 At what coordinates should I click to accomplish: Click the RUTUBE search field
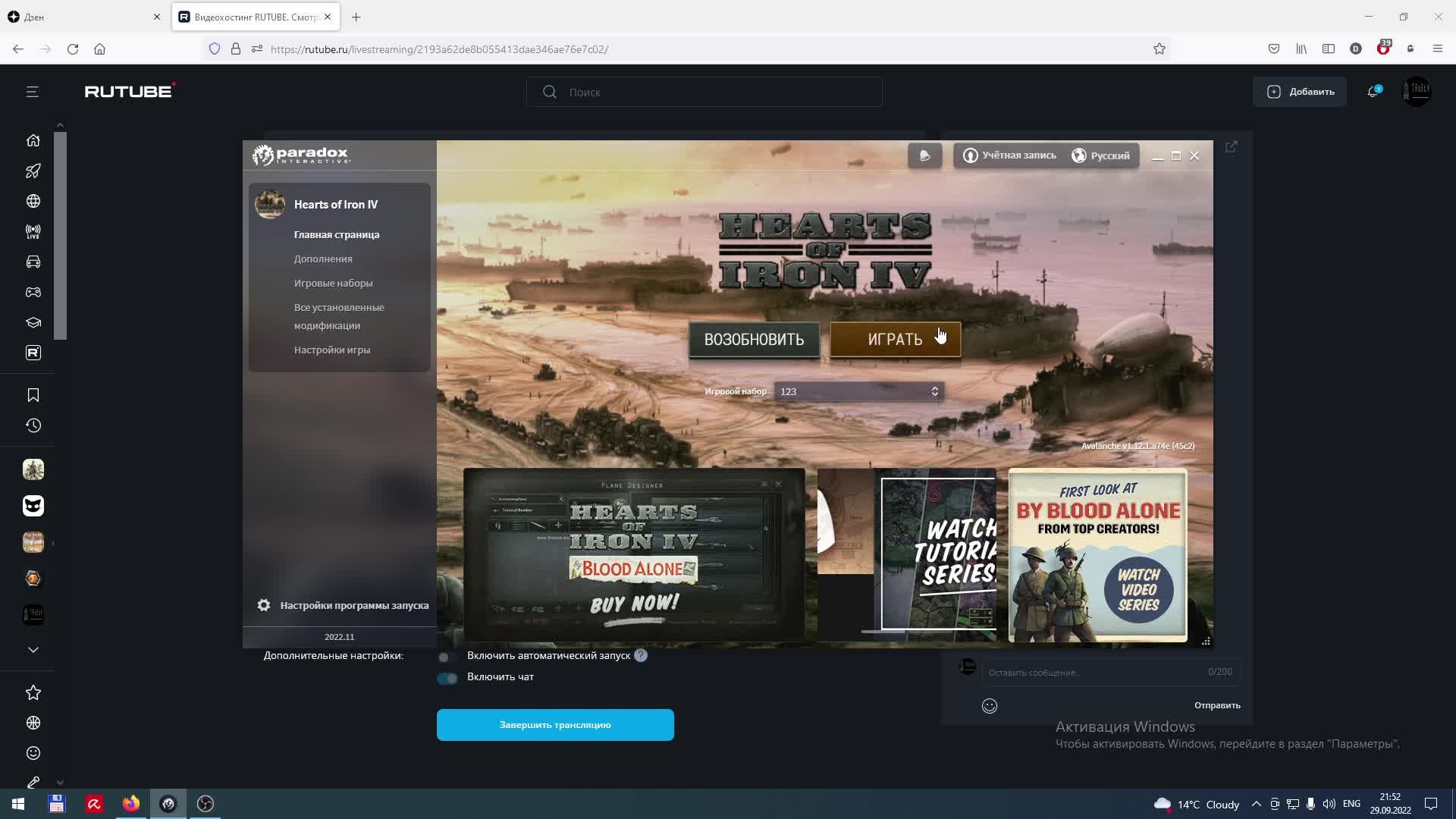click(704, 92)
